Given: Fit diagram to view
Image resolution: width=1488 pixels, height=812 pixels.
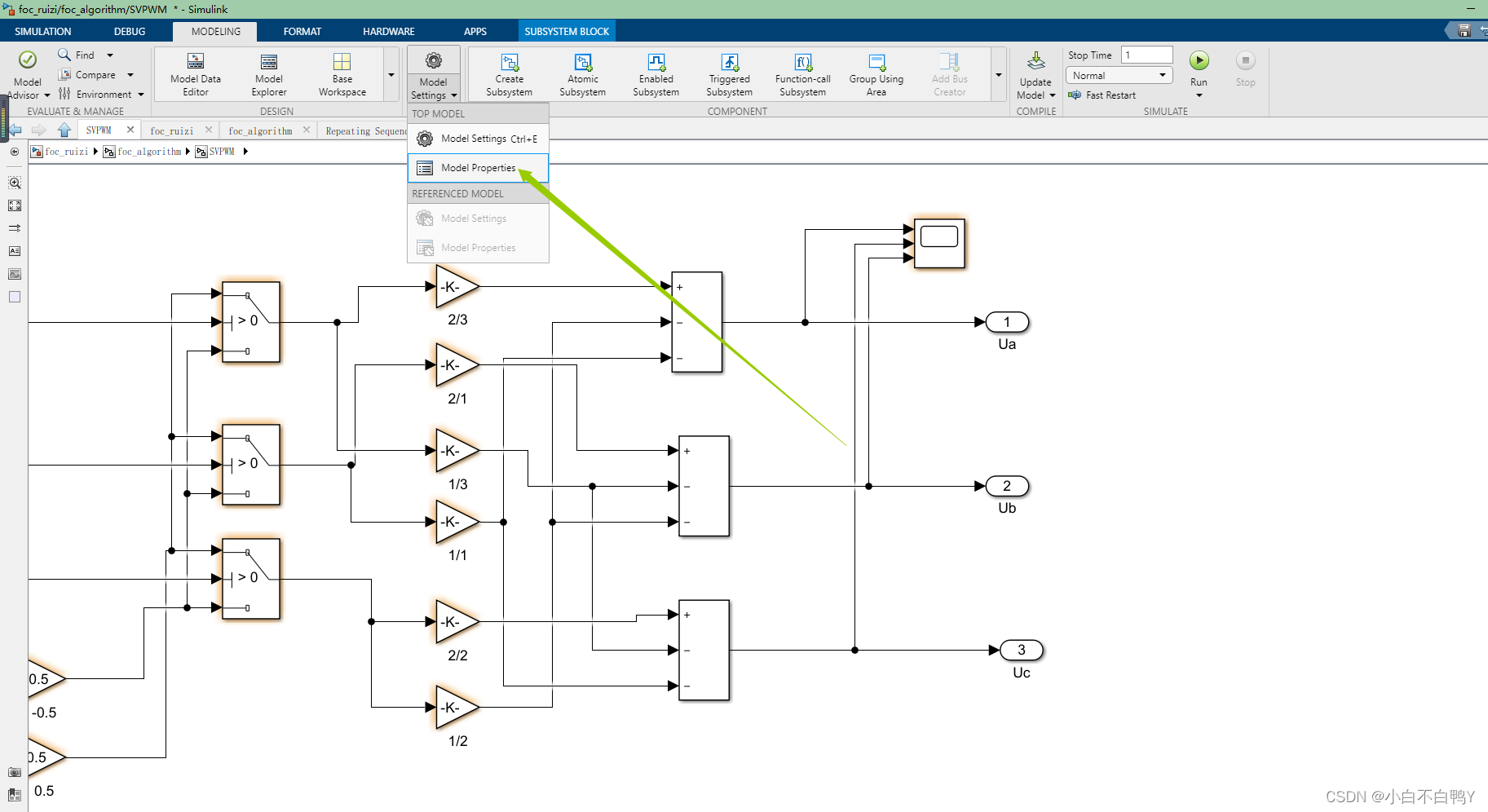Looking at the screenshot, I should click(15, 205).
